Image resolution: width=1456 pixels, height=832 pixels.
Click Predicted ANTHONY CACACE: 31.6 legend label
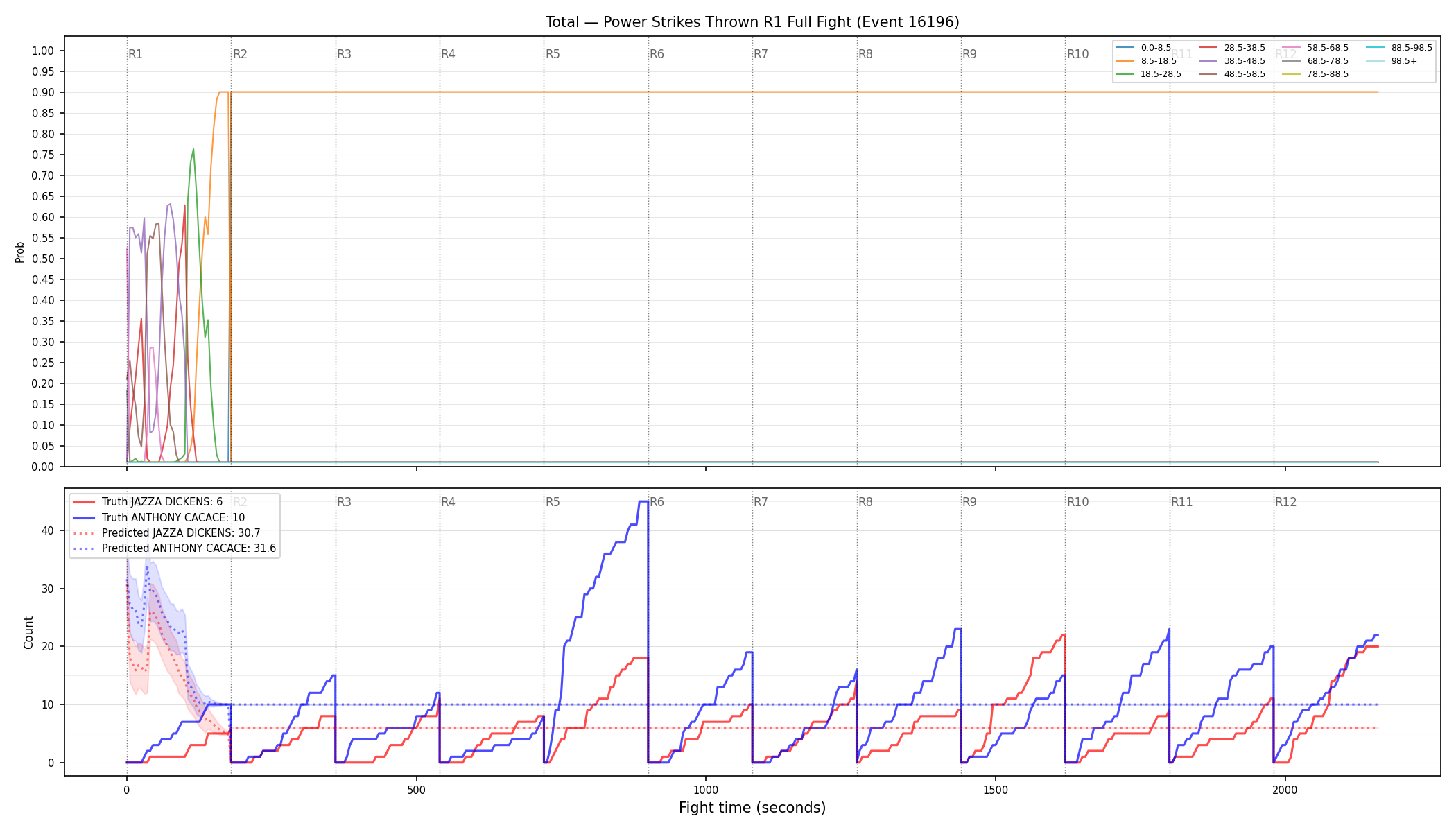tap(189, 548)
